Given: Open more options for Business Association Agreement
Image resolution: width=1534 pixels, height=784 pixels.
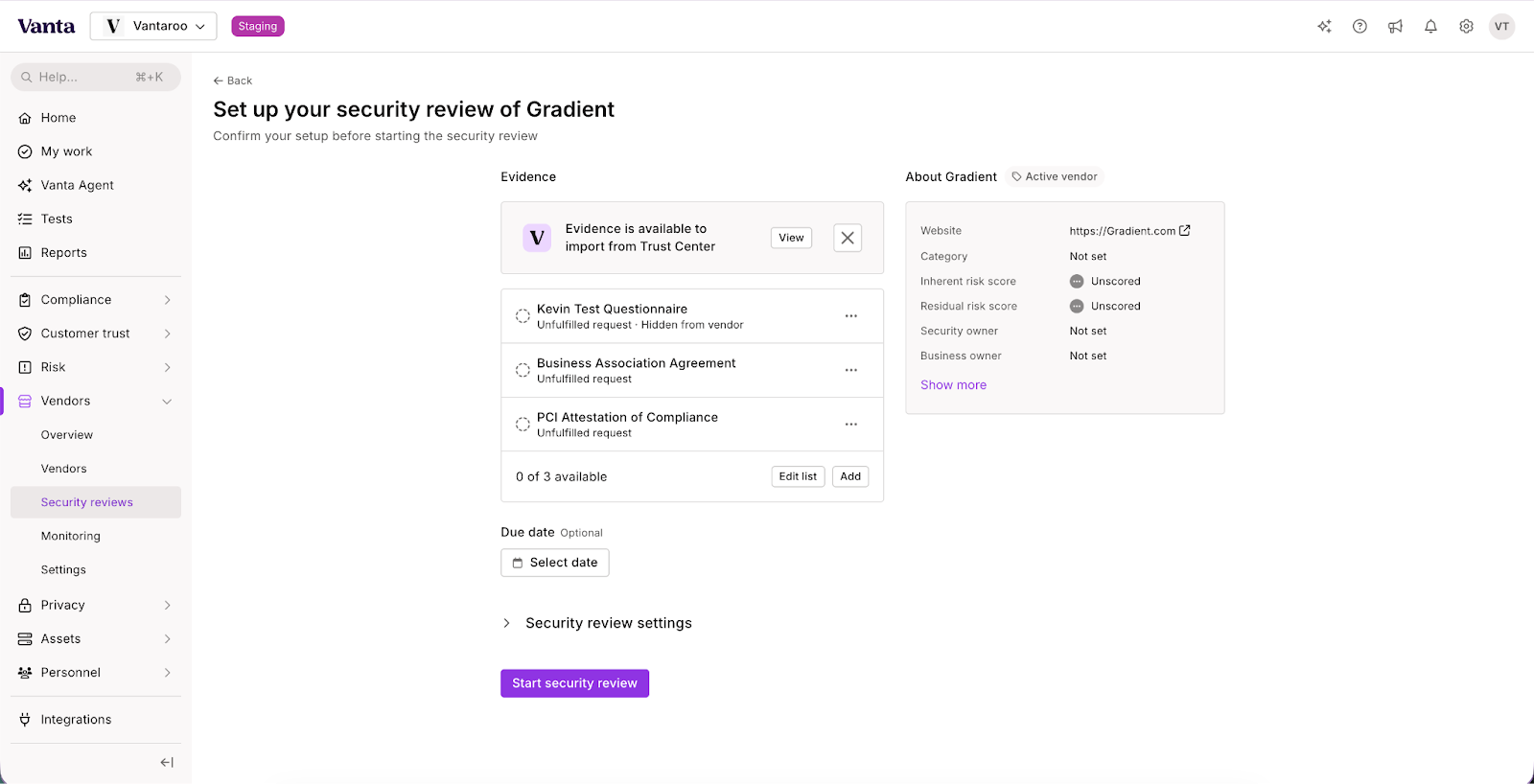Looking at the screenshot, I should tap(850, 370).
